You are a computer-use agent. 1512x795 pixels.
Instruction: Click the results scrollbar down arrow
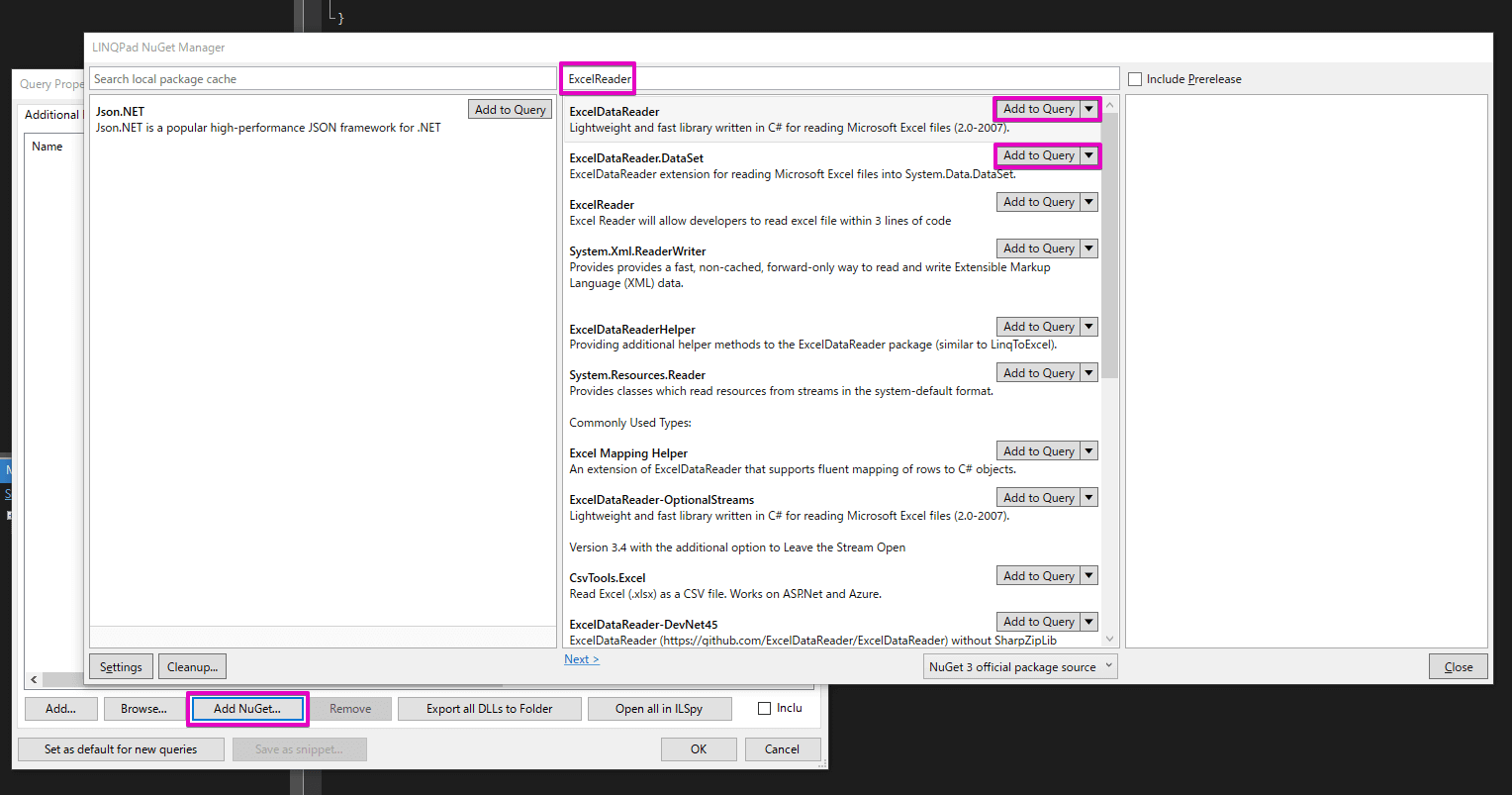[x=1109, y=639]
